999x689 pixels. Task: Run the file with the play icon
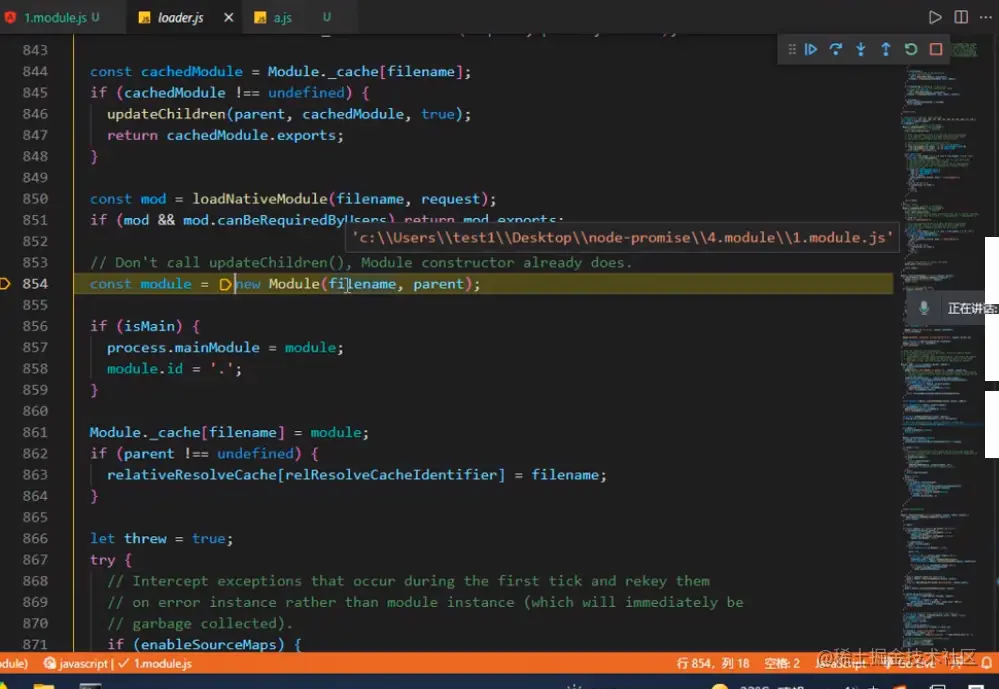tap(935, 17)
